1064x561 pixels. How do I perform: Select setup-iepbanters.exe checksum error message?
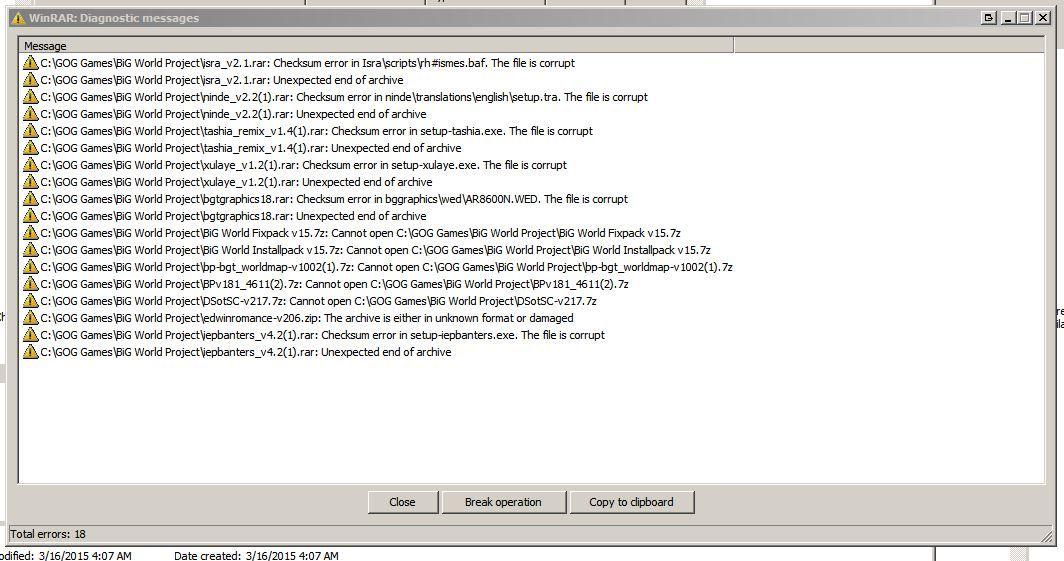pos(322,335)
